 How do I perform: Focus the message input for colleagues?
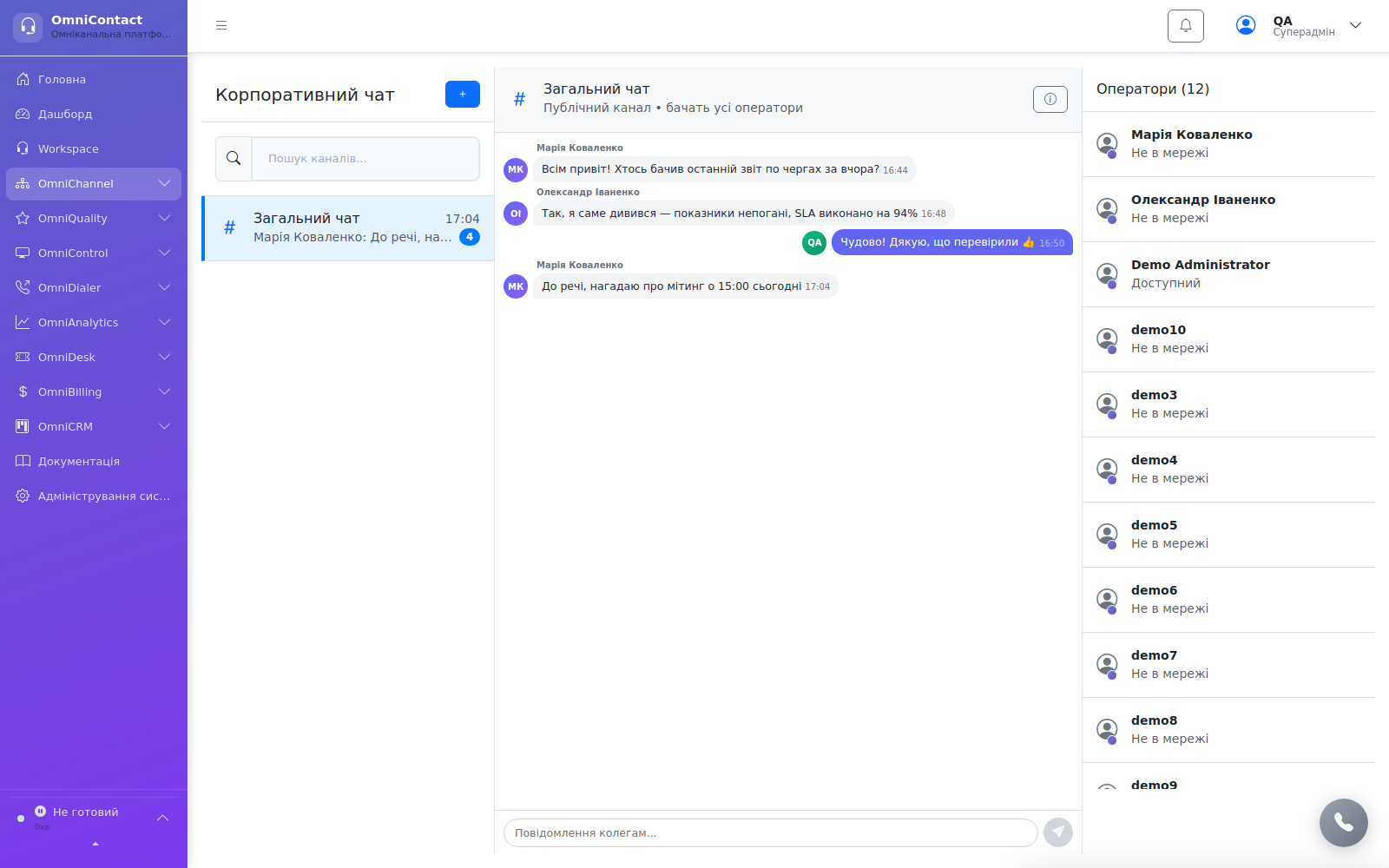771,832
